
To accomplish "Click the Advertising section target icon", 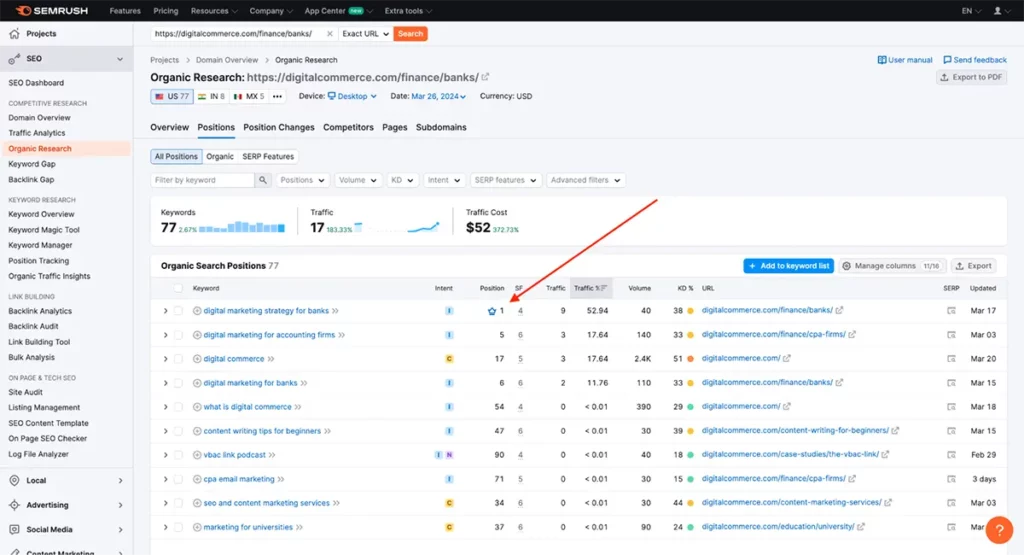I will 14,505.
